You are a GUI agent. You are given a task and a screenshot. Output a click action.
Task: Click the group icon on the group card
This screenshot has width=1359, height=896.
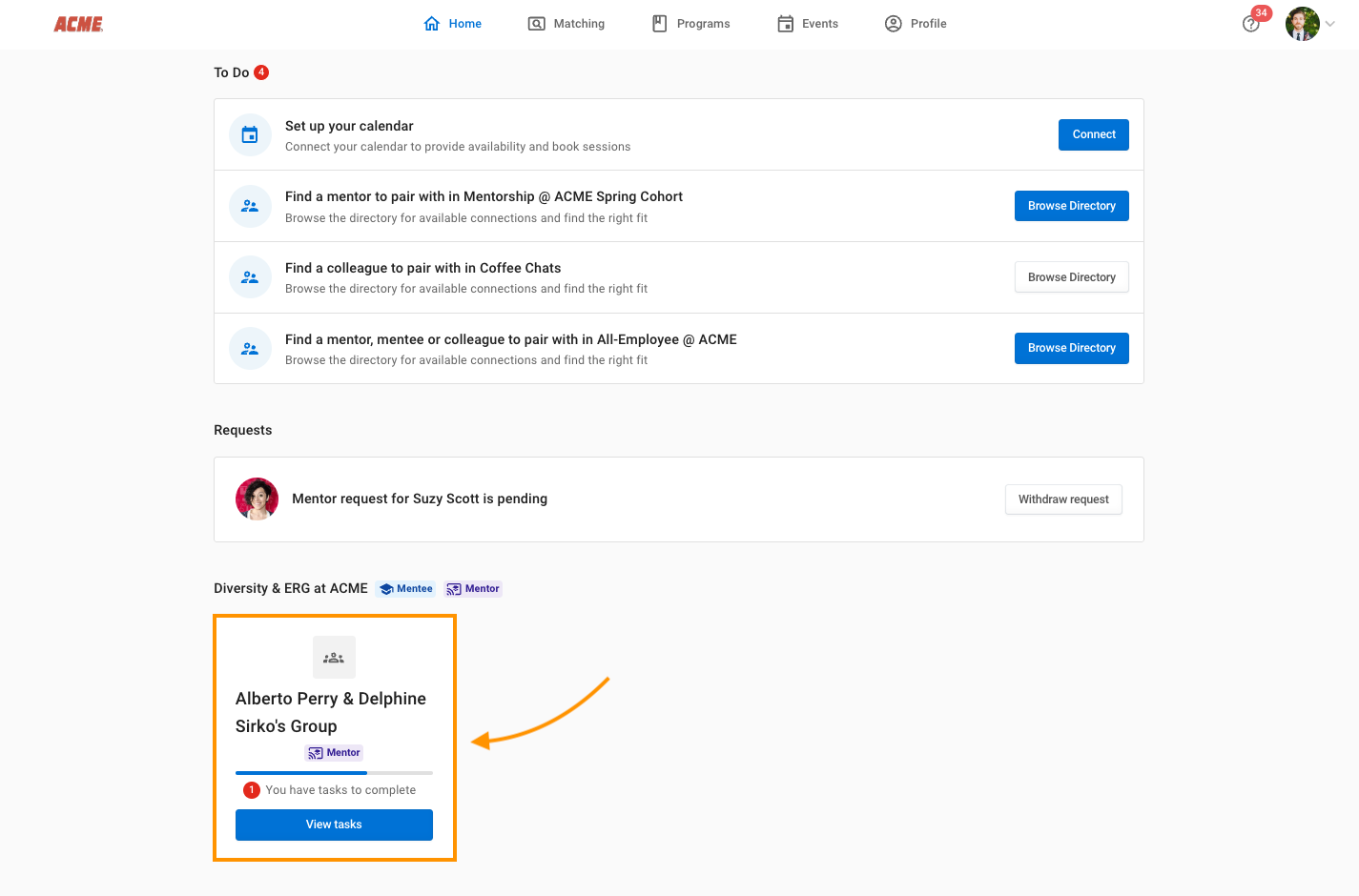(x=334, y=658)
